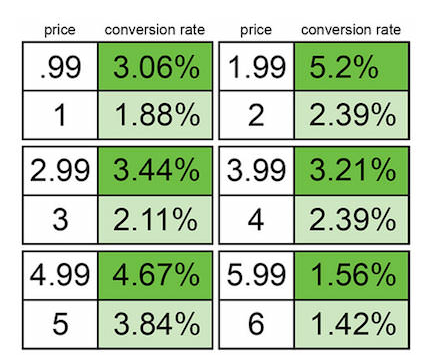433x362 pixels.
Task: Click the 3.84% conversion rate cell
Action: tap(155, 324)
